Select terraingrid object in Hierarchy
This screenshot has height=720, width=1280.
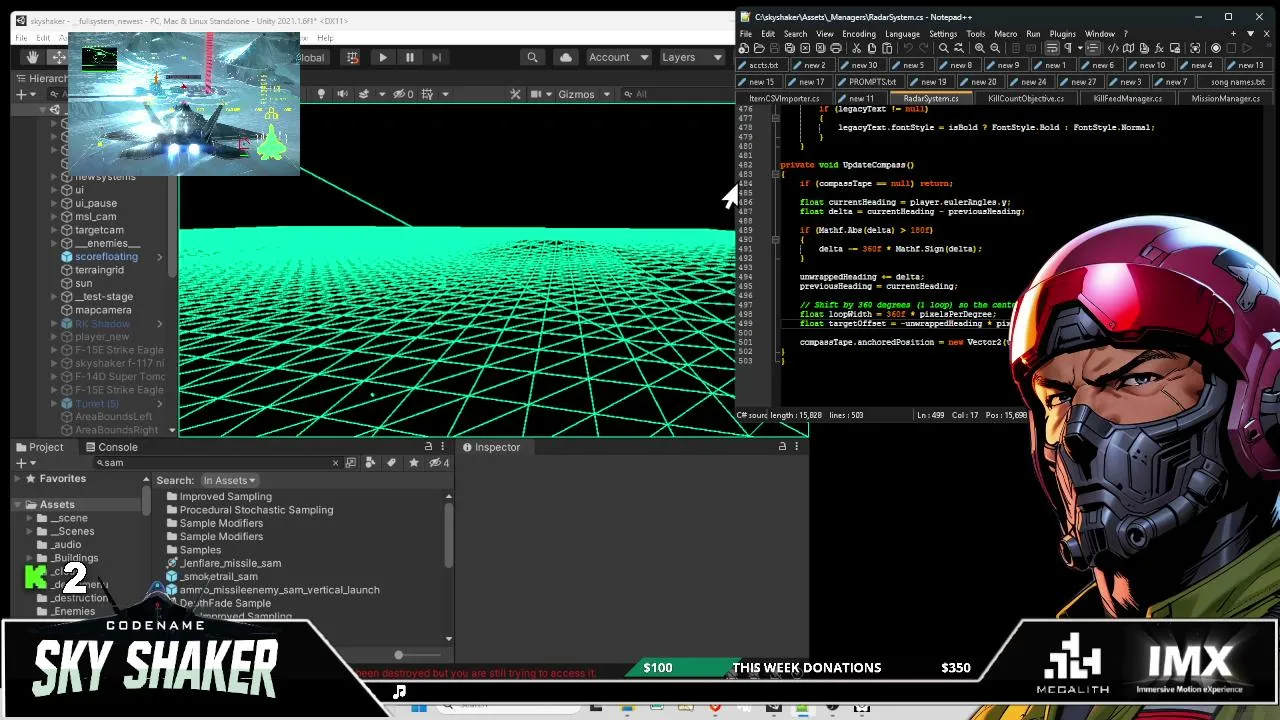click(99, 270)
